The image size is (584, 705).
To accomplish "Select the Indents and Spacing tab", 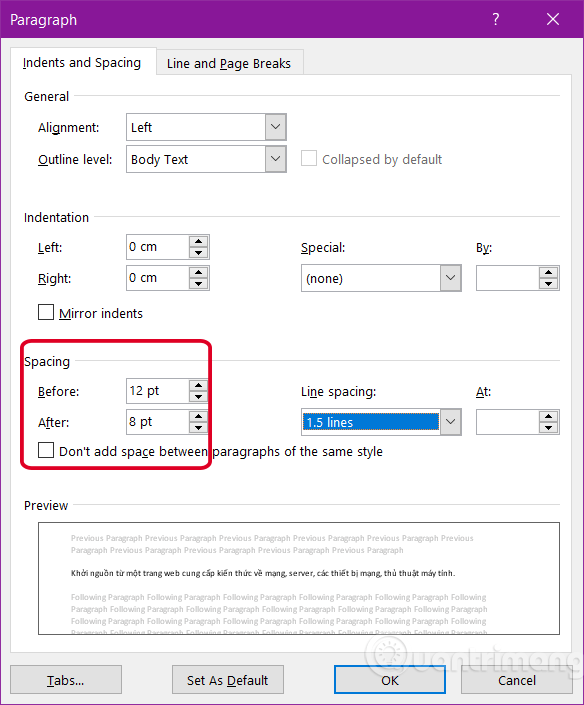I will 82,62.
